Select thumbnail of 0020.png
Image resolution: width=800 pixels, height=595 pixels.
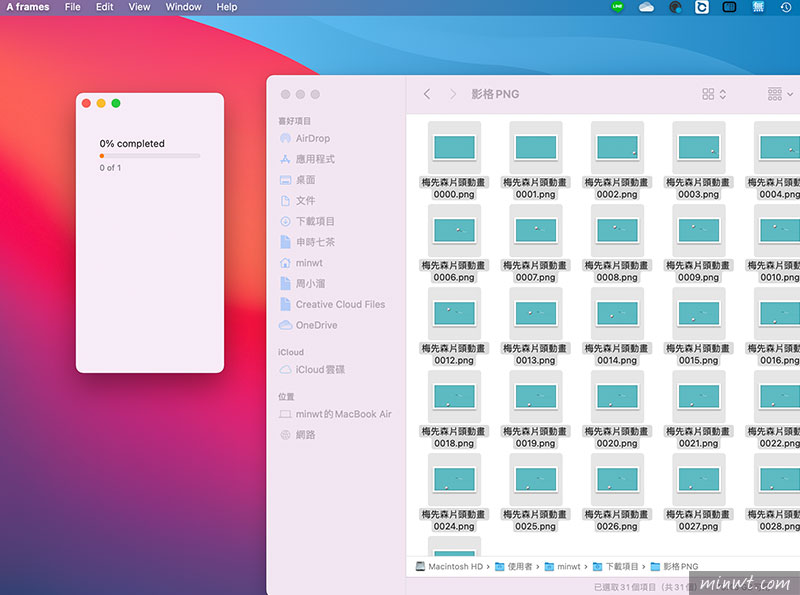(617, 396)
